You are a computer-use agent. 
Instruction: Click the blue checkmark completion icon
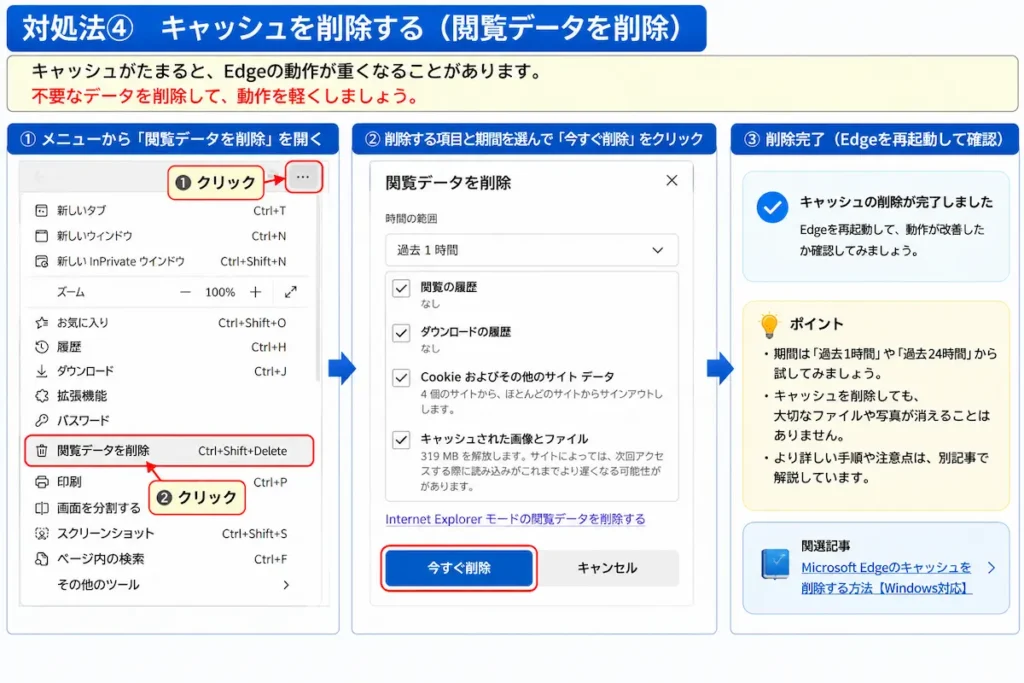pos(772,207)
